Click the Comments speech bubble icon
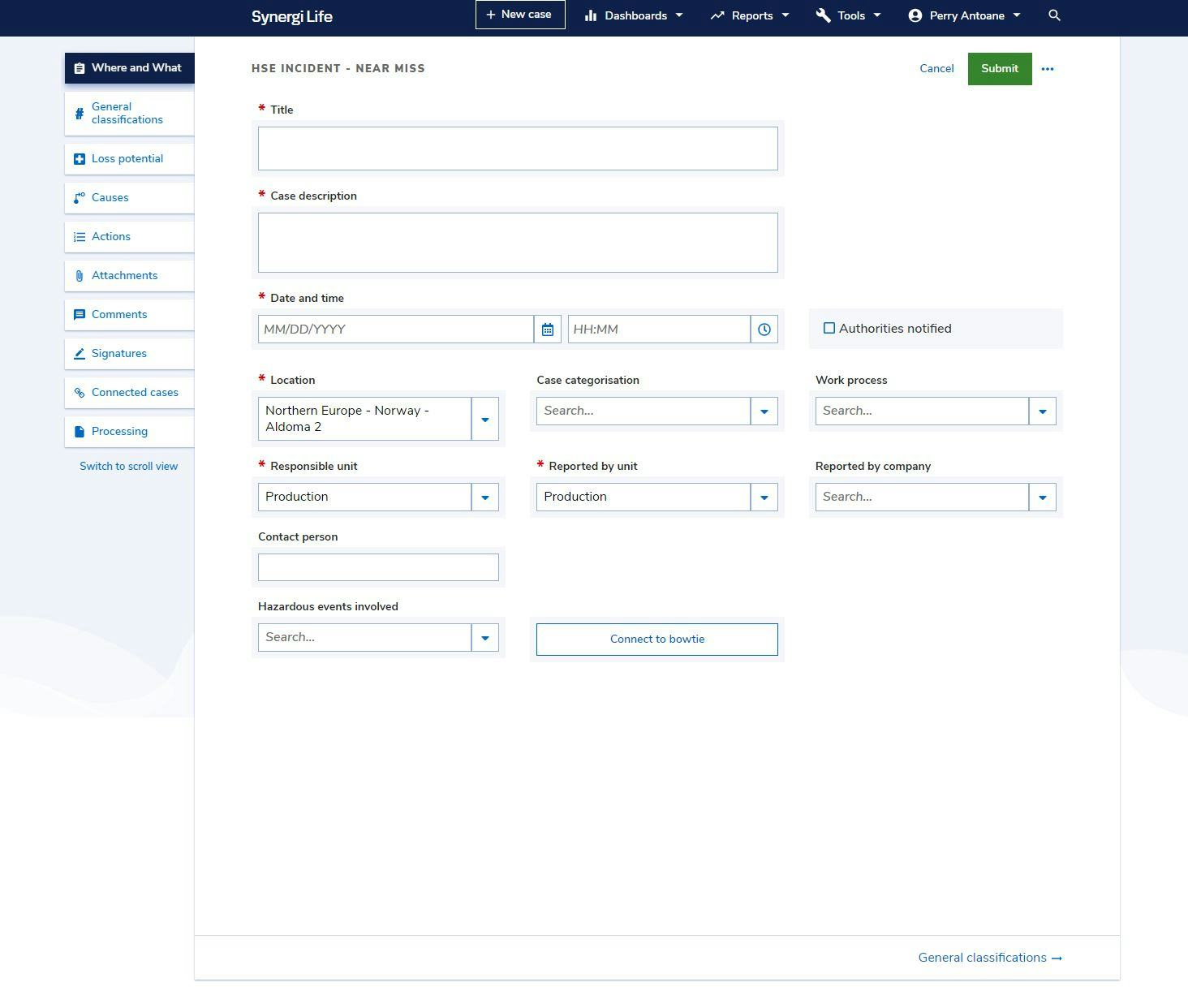Screen dimensions: 1188x1008 tap(80, 315)
